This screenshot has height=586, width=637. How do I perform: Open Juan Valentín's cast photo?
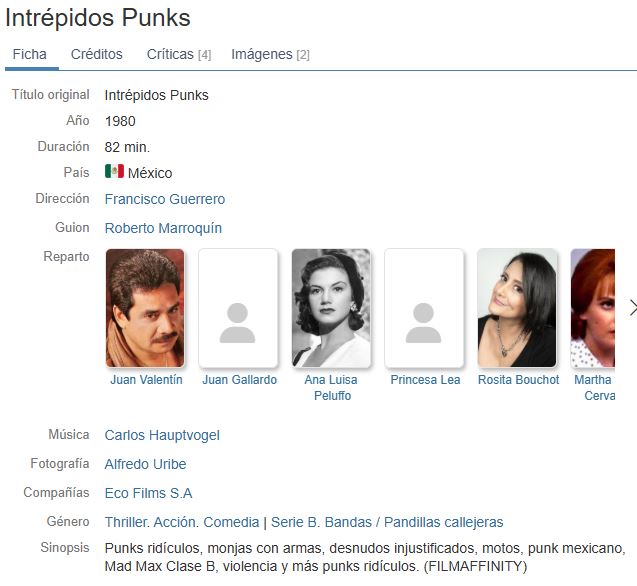click(x=145, y=308)
